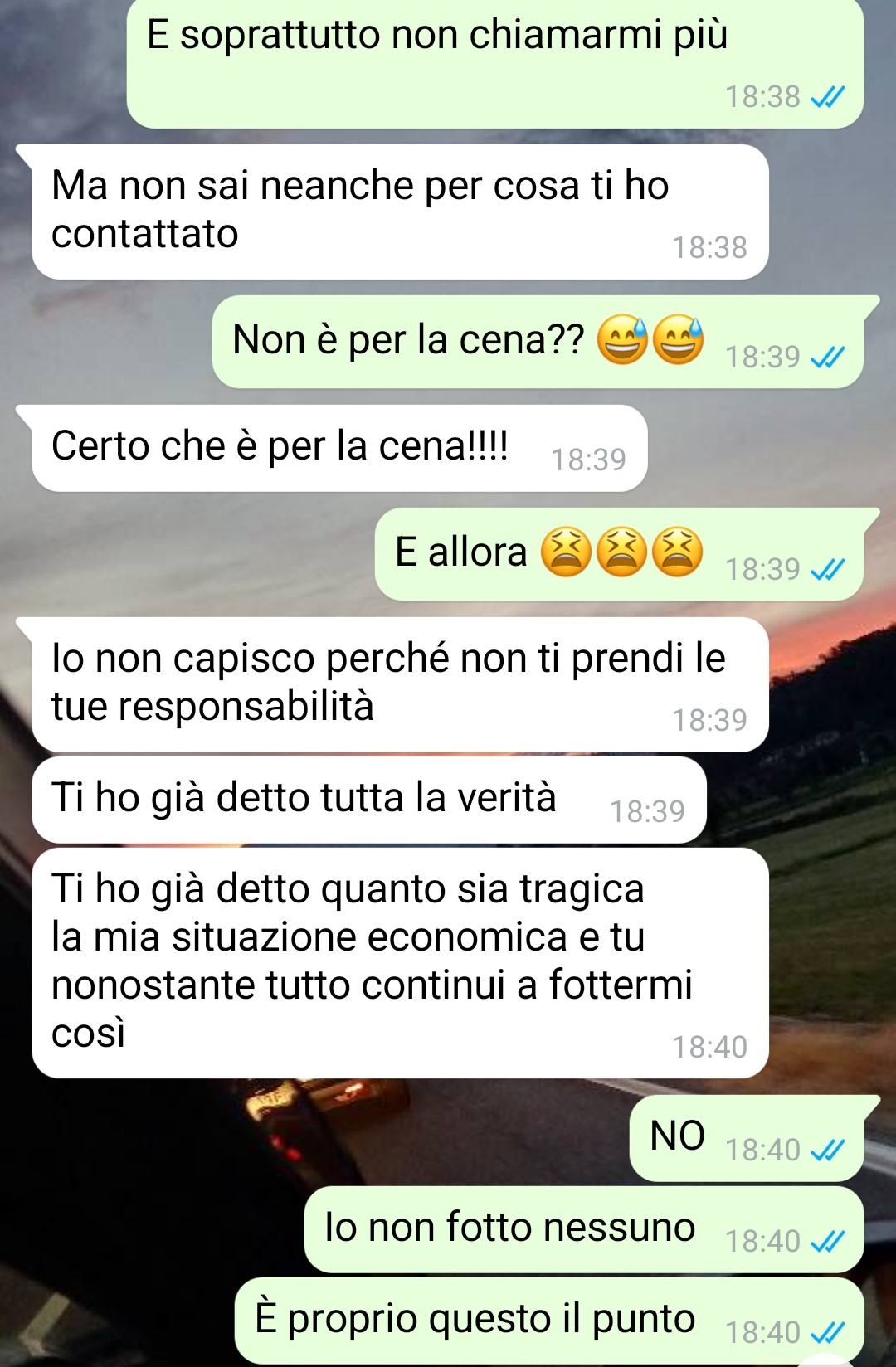
Task: Tap the 18:40 timestamp on the 'così' message
Action: pyautogui.click(x=709, y=1048)
